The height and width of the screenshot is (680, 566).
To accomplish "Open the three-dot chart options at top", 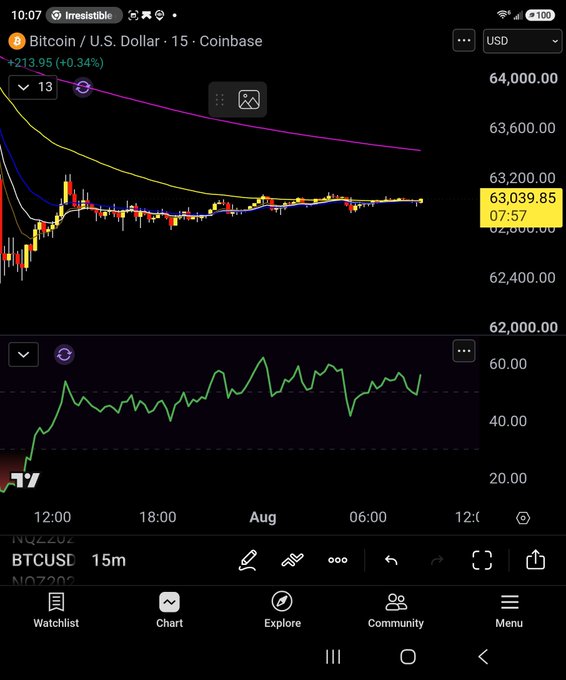I will [x=464, y=41].
